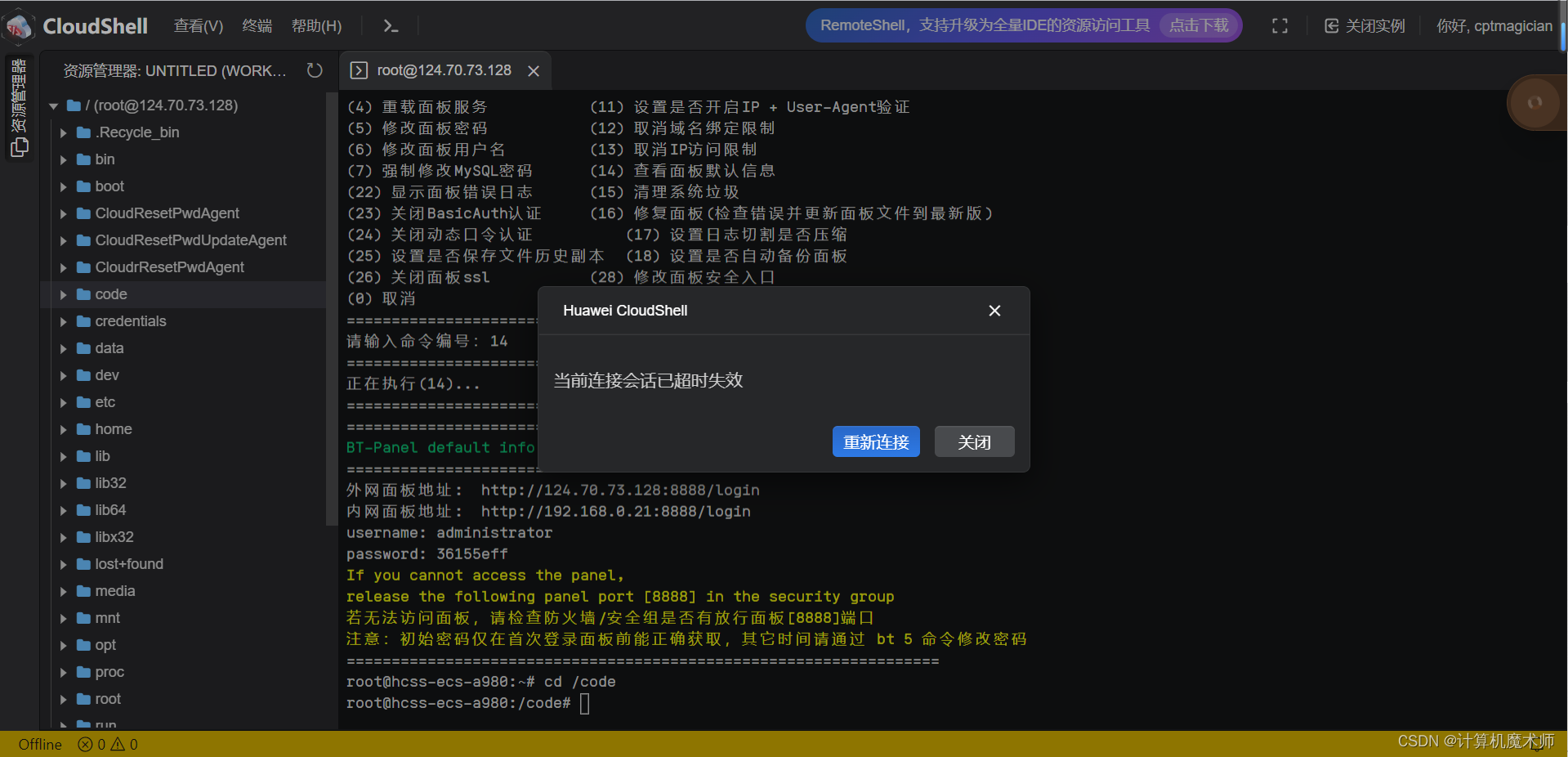Click the http://124.70.73.128:8888/login address text
Screen dimensions: 1568x757
point(620,490)
